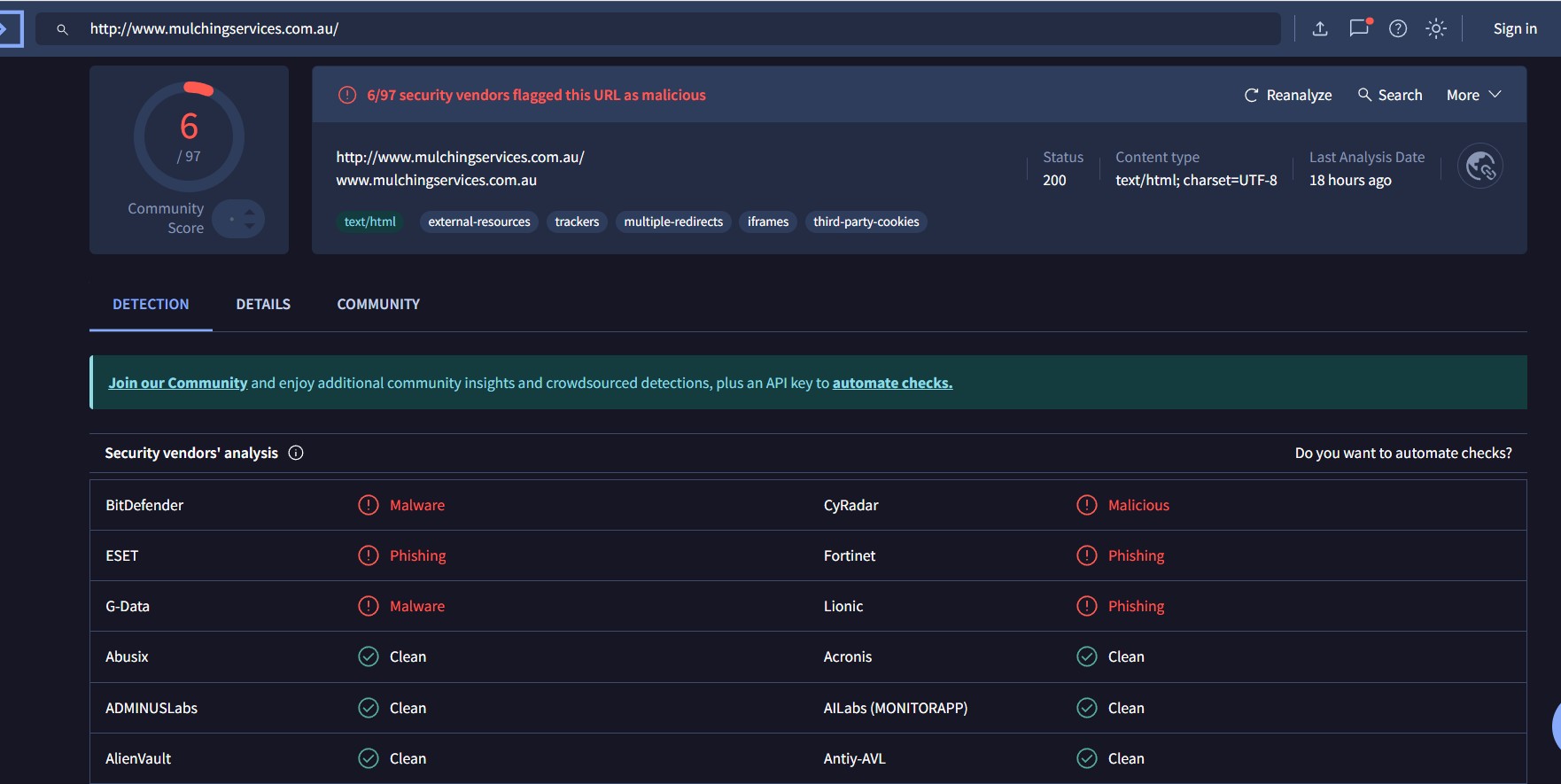Click the text/html tag

click(x=370, y=221)
